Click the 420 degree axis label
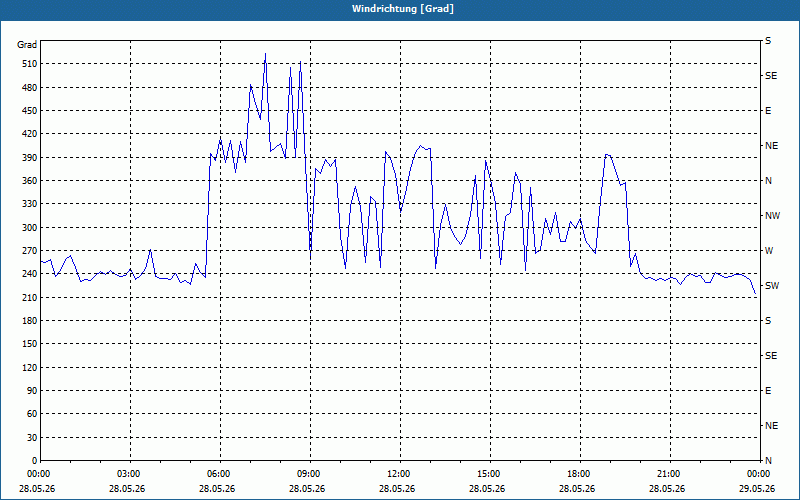Image resolution: width=800 pixels, height=500 pixels. [29, 134]
